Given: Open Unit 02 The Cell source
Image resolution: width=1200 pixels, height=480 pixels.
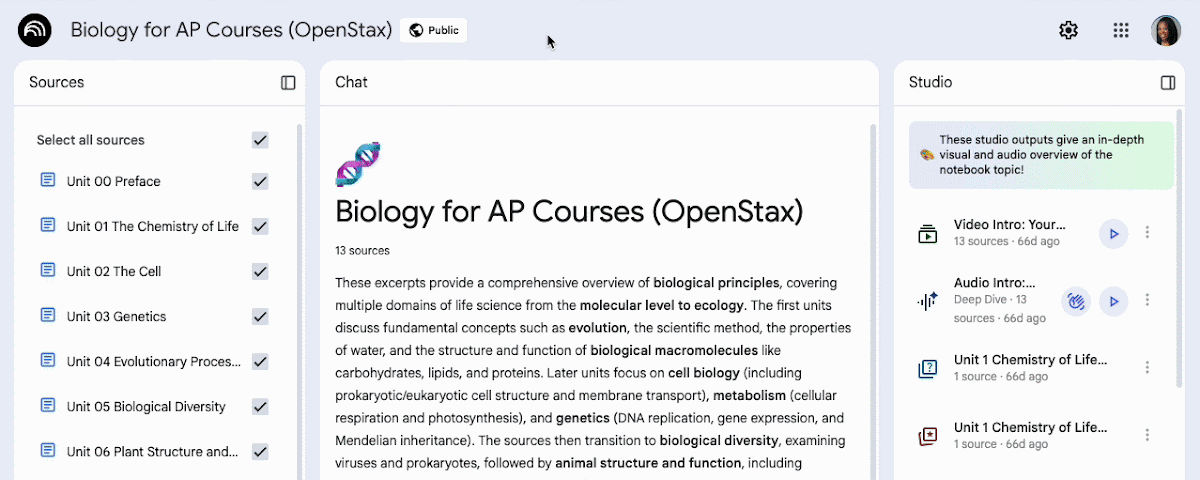Looking at the screenshot, I should pos(113,271).
